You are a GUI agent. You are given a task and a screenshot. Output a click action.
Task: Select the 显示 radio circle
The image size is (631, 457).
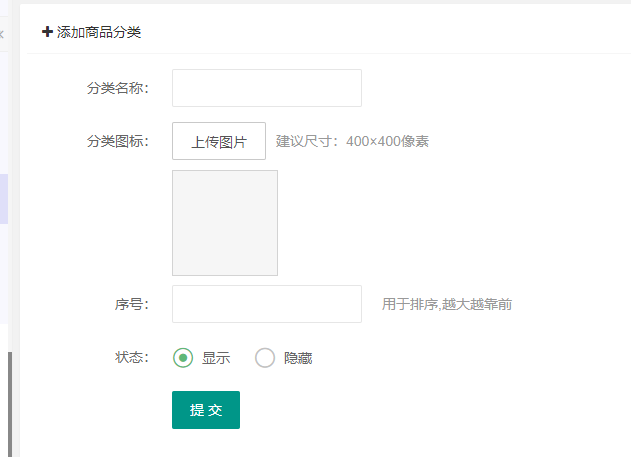[183, 358]
